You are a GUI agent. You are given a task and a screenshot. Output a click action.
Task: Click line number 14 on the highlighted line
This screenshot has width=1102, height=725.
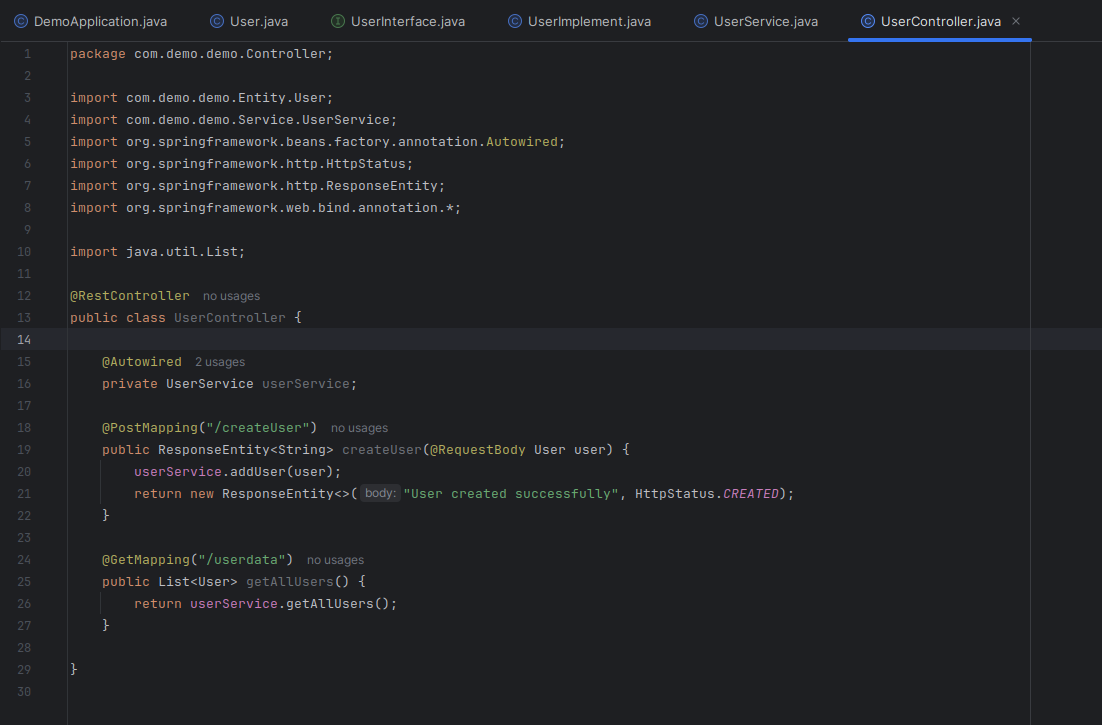click(x=24, y=339)
